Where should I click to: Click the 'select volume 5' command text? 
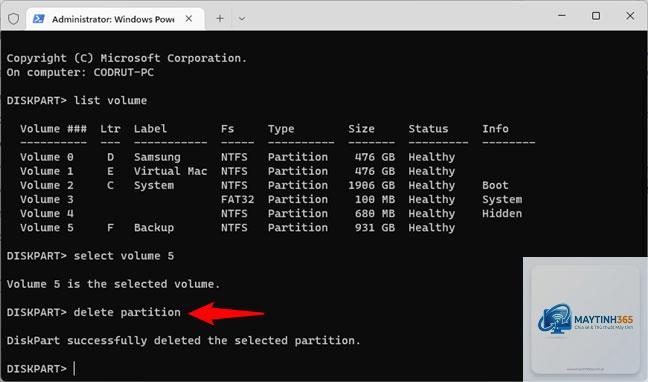coord(124,256)
